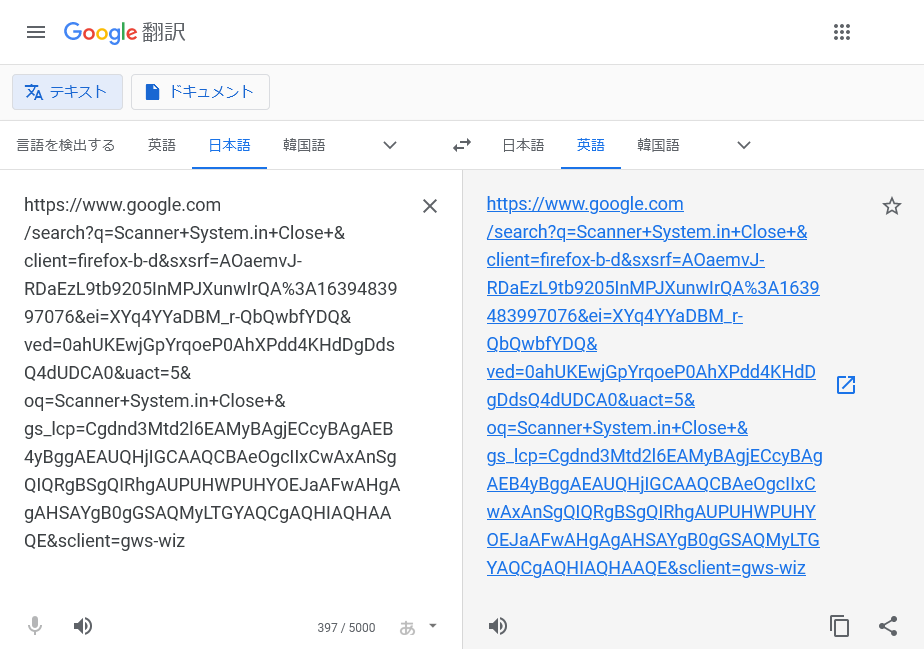Star the translation to save it
This screenshot has height=649, width=924.
[x=891, y=206]
